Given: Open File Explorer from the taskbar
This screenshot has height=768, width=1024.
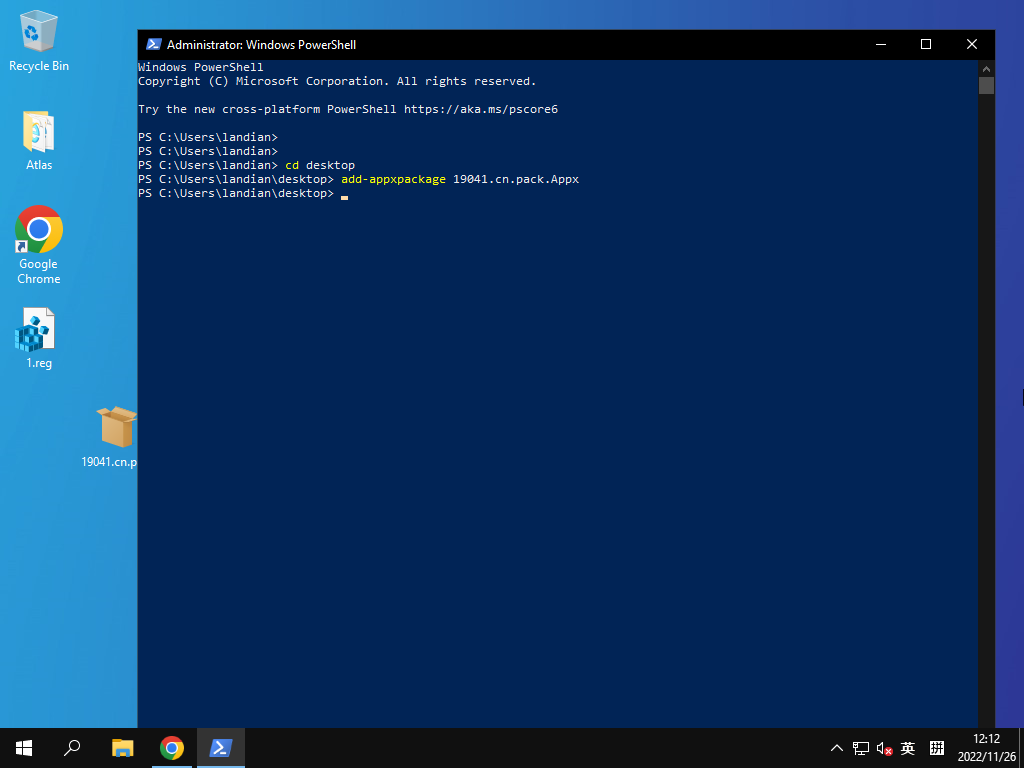Looking at the screenshot, I should 123,748.
